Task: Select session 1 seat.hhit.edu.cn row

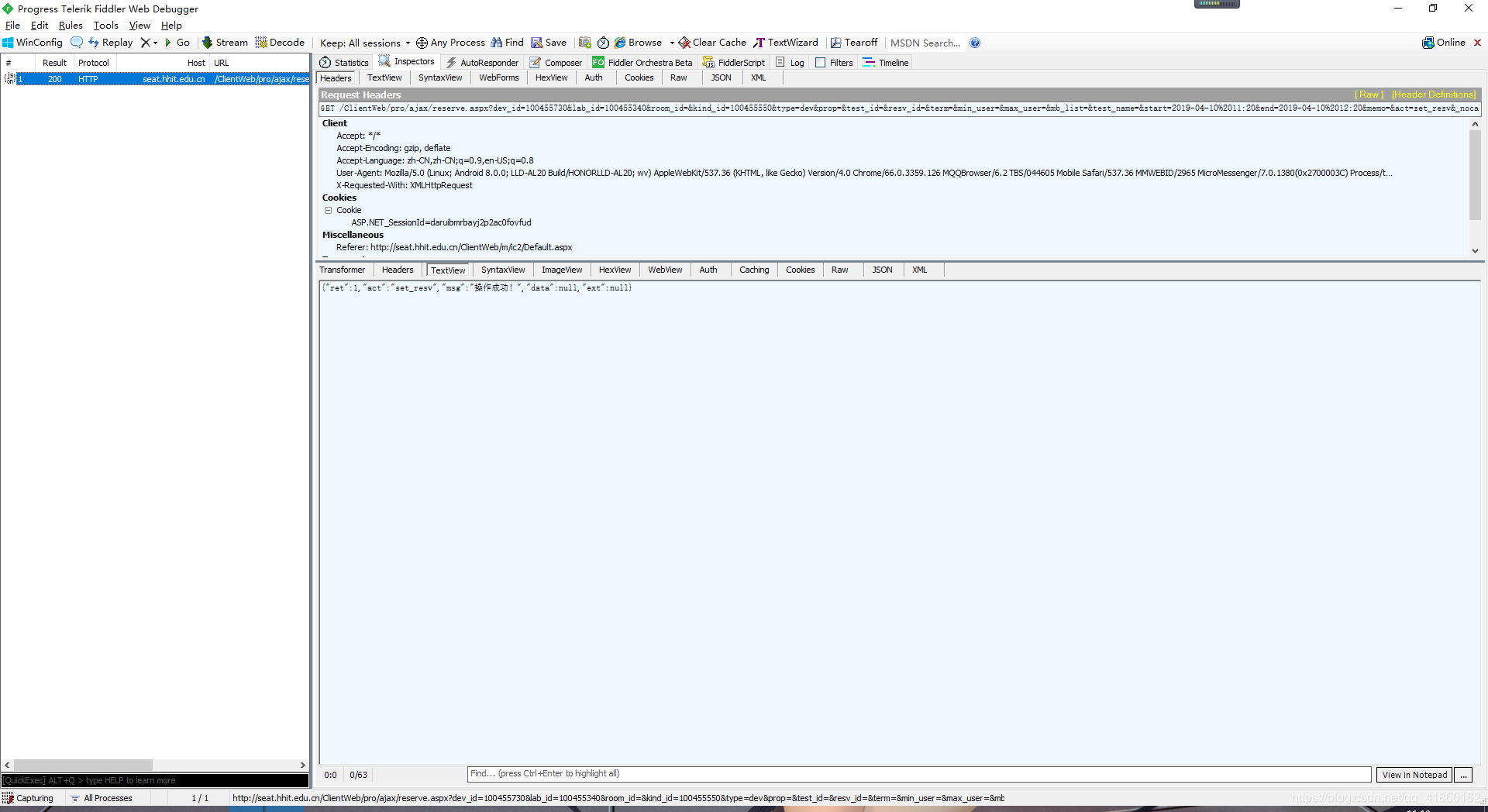Action: point(155,79)
